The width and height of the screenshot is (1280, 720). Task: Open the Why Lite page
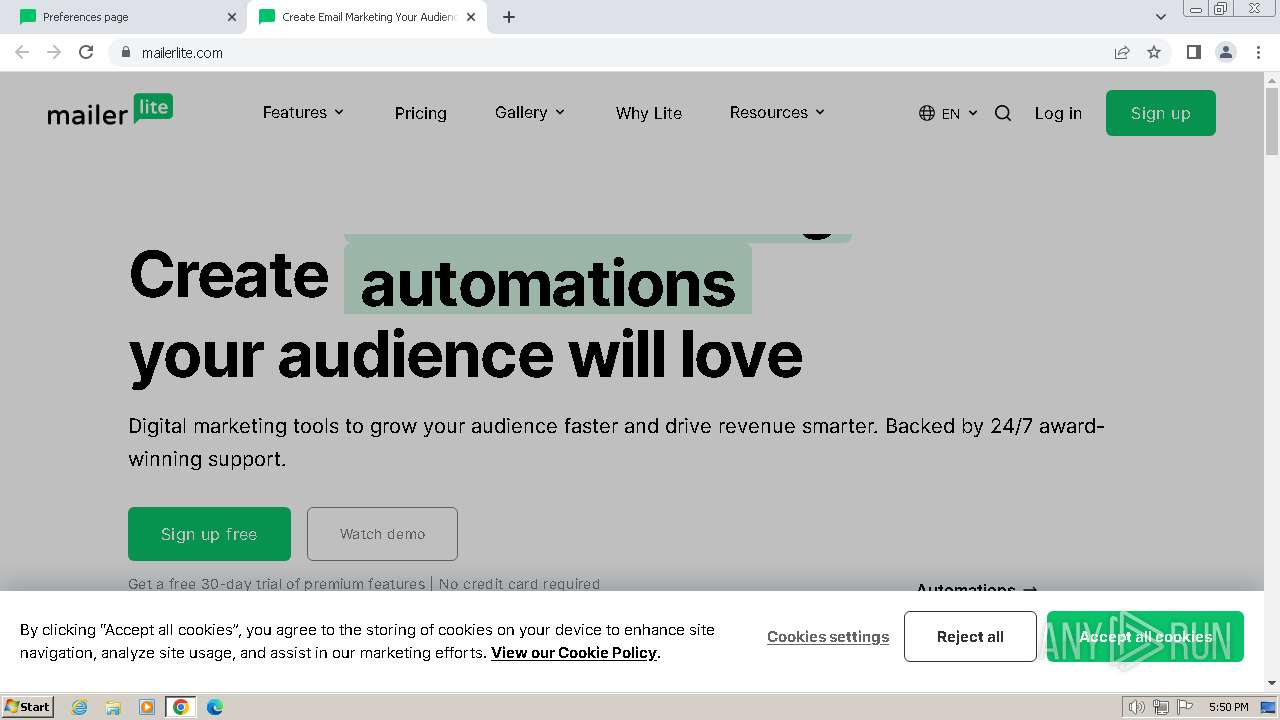pyautogui.click(x=649, y=113)
